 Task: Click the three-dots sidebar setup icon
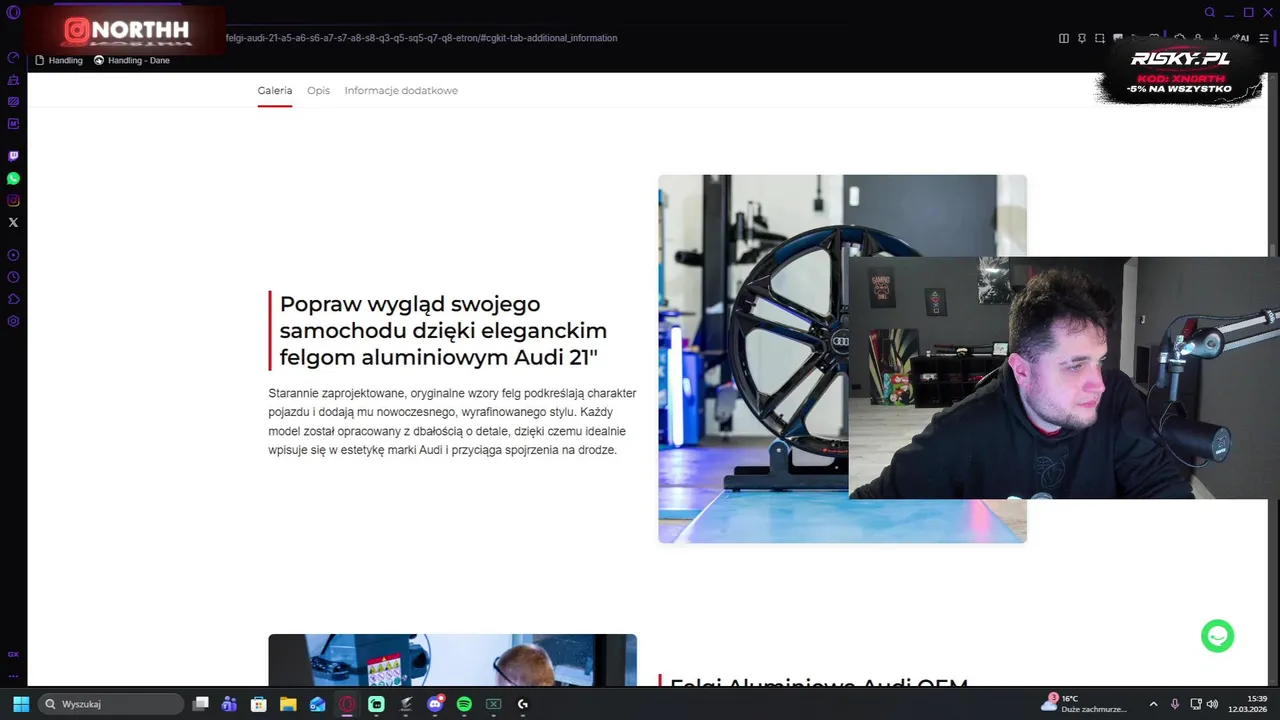pos(13,676)
